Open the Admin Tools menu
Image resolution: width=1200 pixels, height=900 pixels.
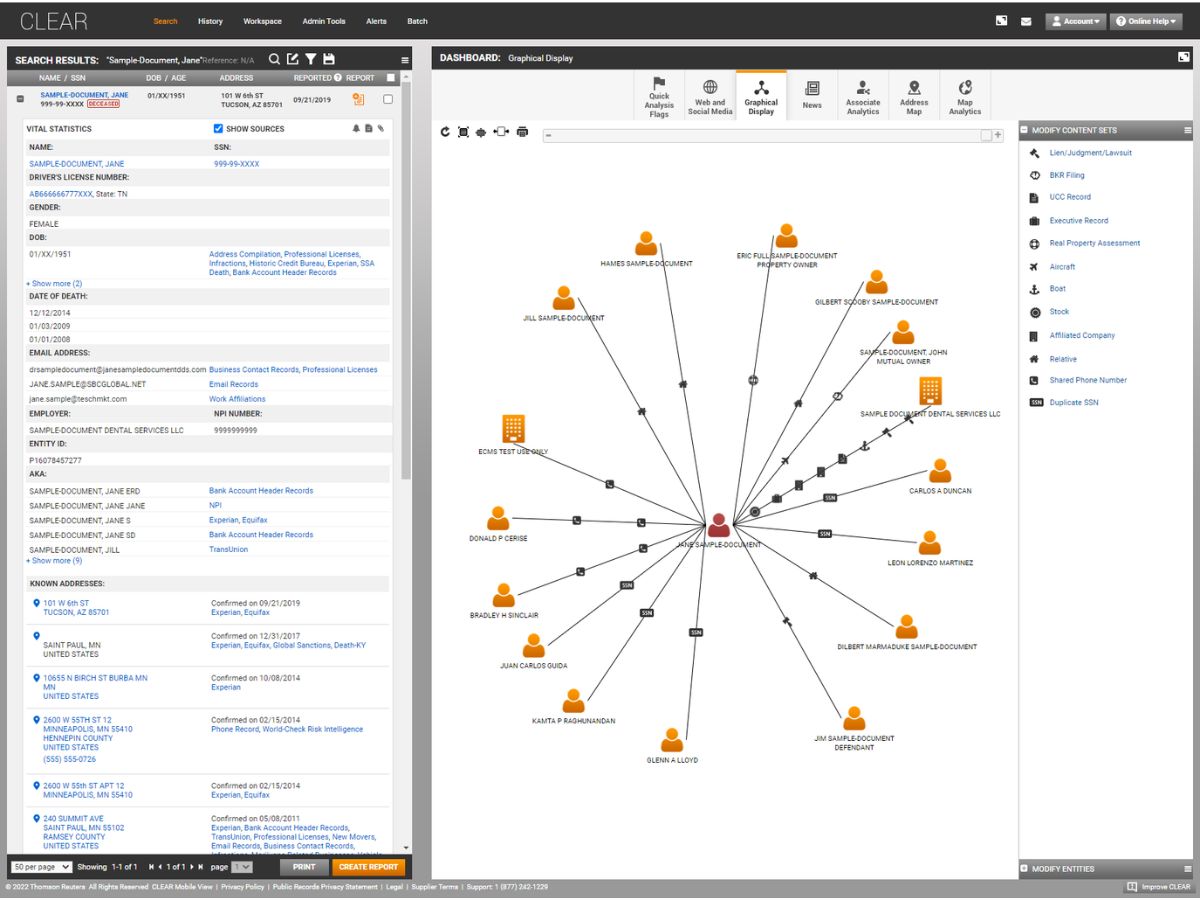324,21
